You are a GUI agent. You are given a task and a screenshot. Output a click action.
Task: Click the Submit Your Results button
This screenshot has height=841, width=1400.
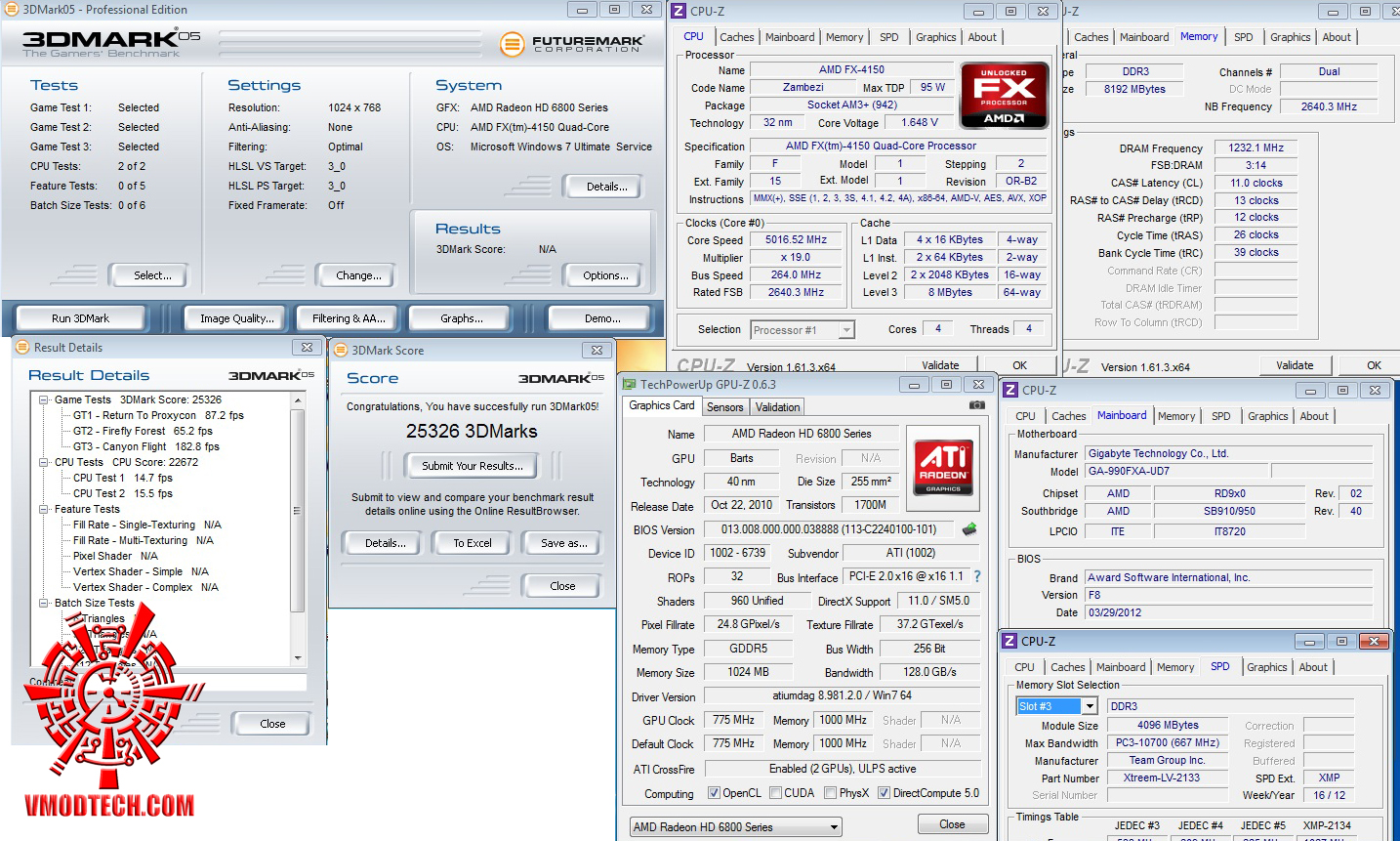pos(473,466)
